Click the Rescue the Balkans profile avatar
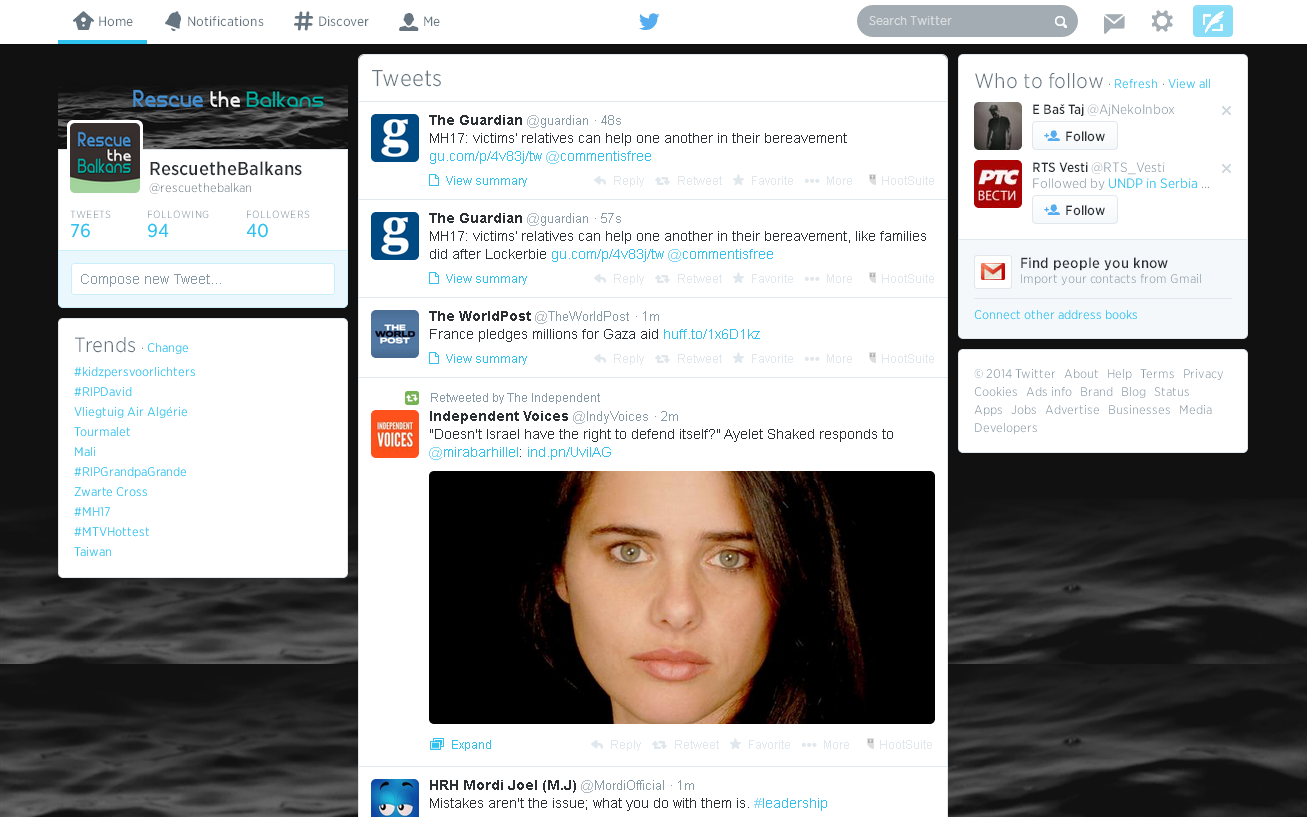Image resolution: width=1307 pixels, height=817 pixels. [105, 157]
